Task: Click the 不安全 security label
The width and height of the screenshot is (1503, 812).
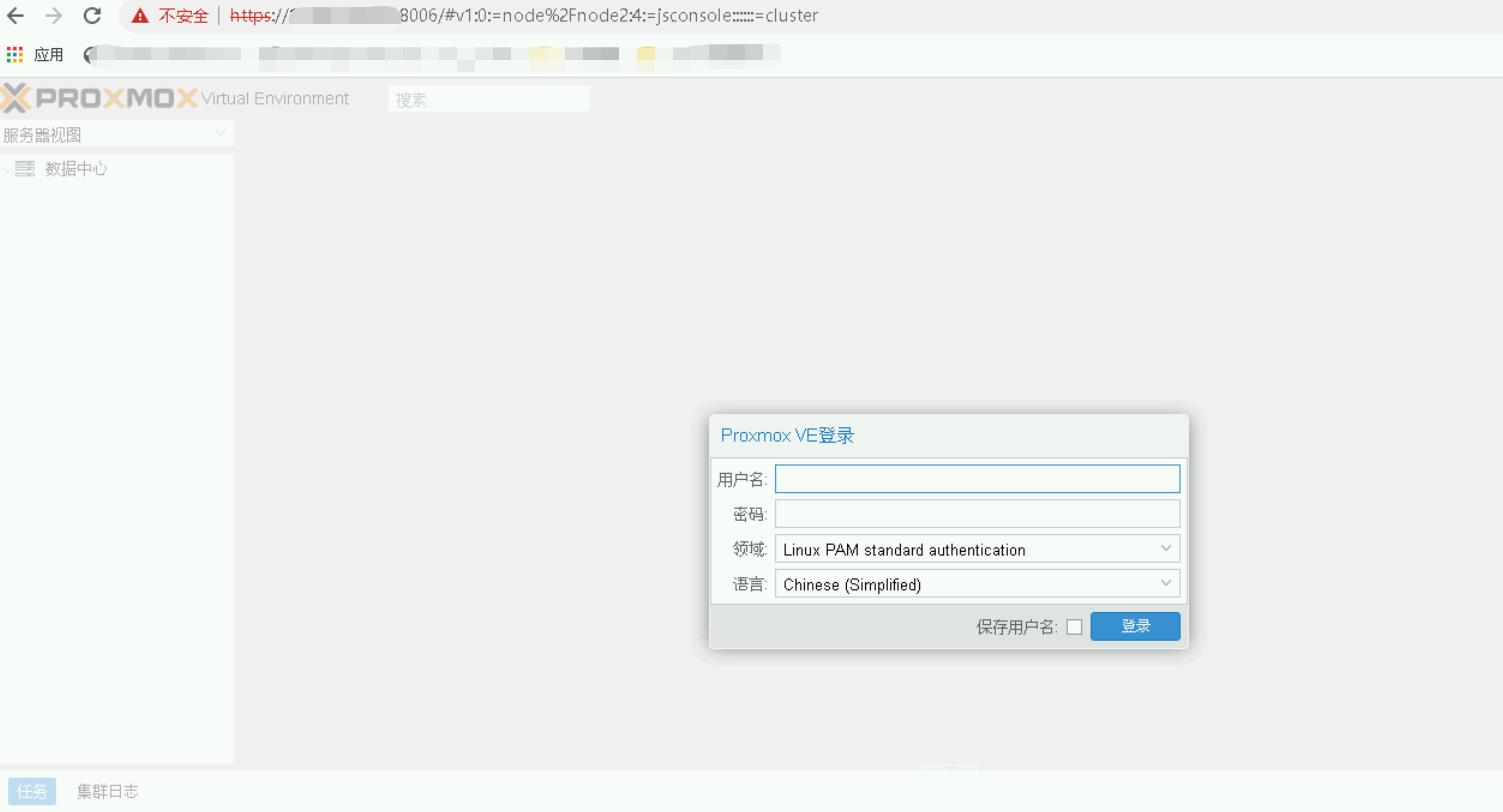Action: click(183, 16)
